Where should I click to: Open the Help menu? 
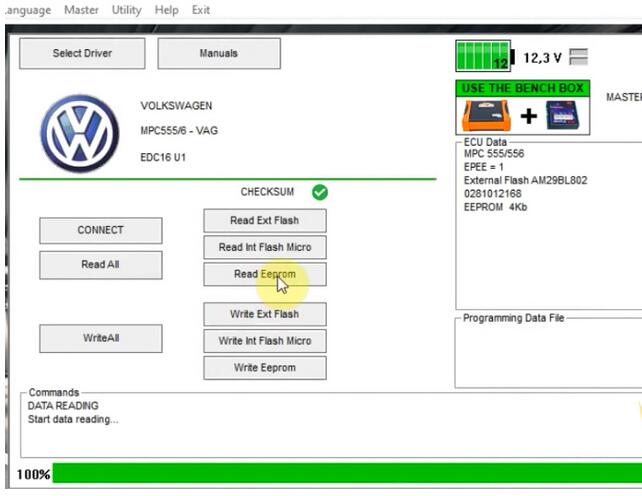[x=167, y=10]
